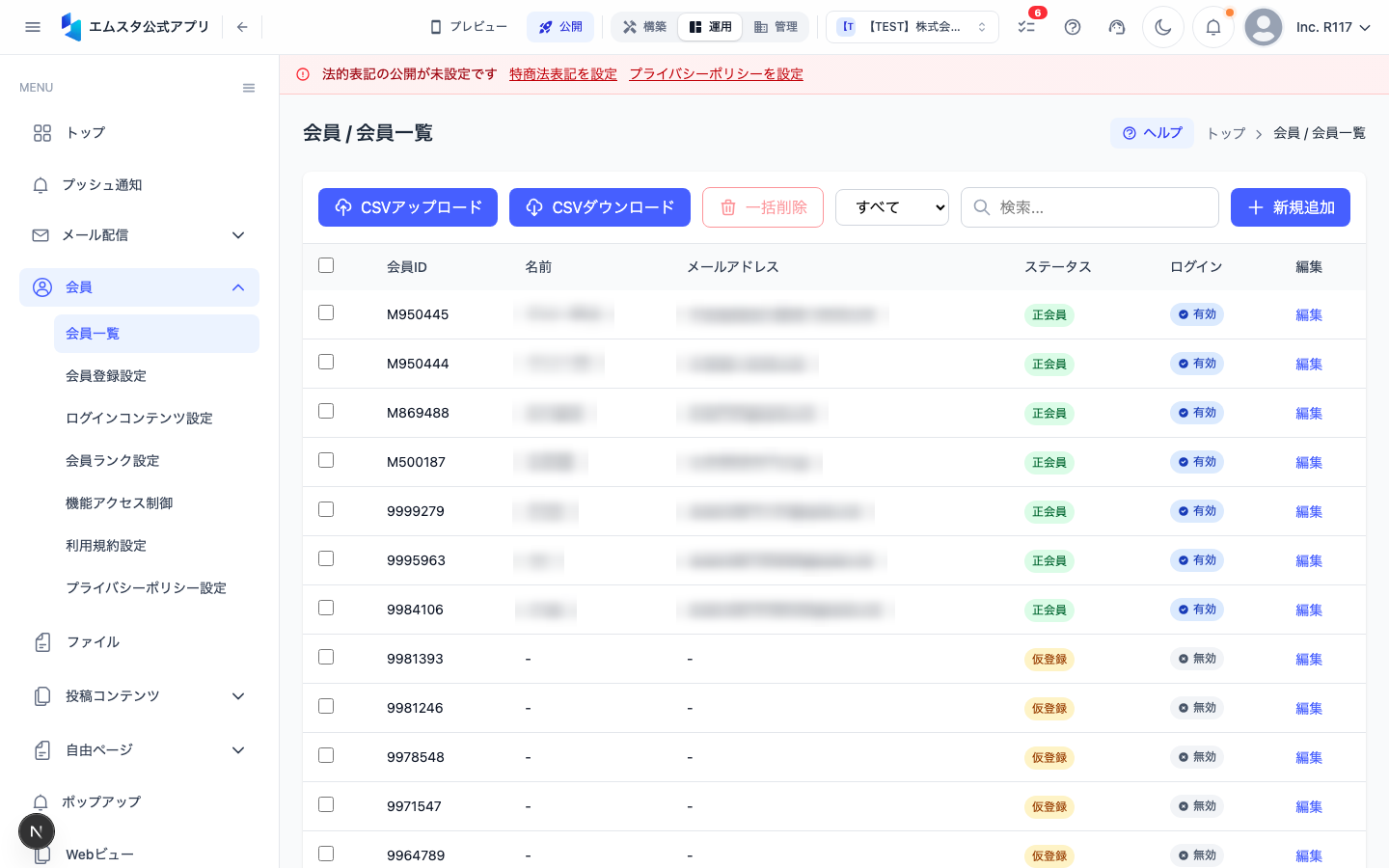1389x868 pixels.
Task: Click the プッシュ通知 bell icon in sidebar
Action: 41,185
